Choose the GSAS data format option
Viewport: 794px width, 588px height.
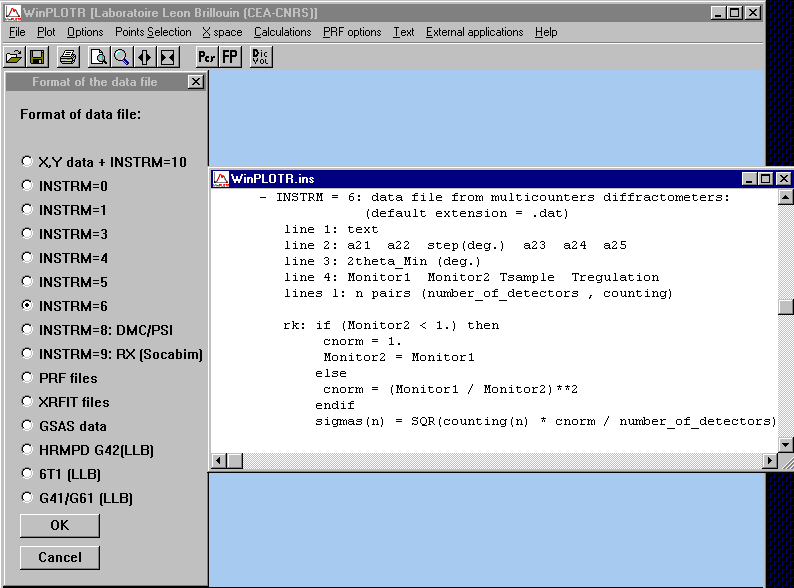coord(27,426)
